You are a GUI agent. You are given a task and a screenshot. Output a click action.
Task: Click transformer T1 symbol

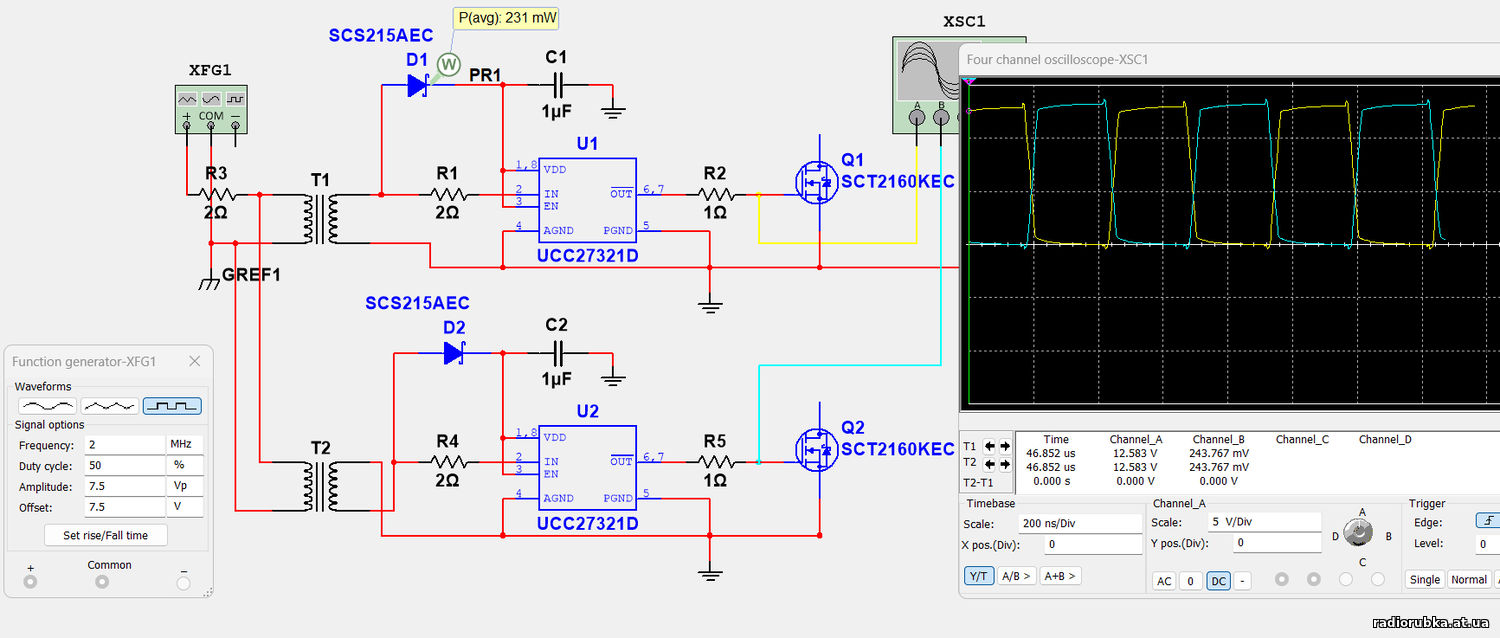pos(320,219)
